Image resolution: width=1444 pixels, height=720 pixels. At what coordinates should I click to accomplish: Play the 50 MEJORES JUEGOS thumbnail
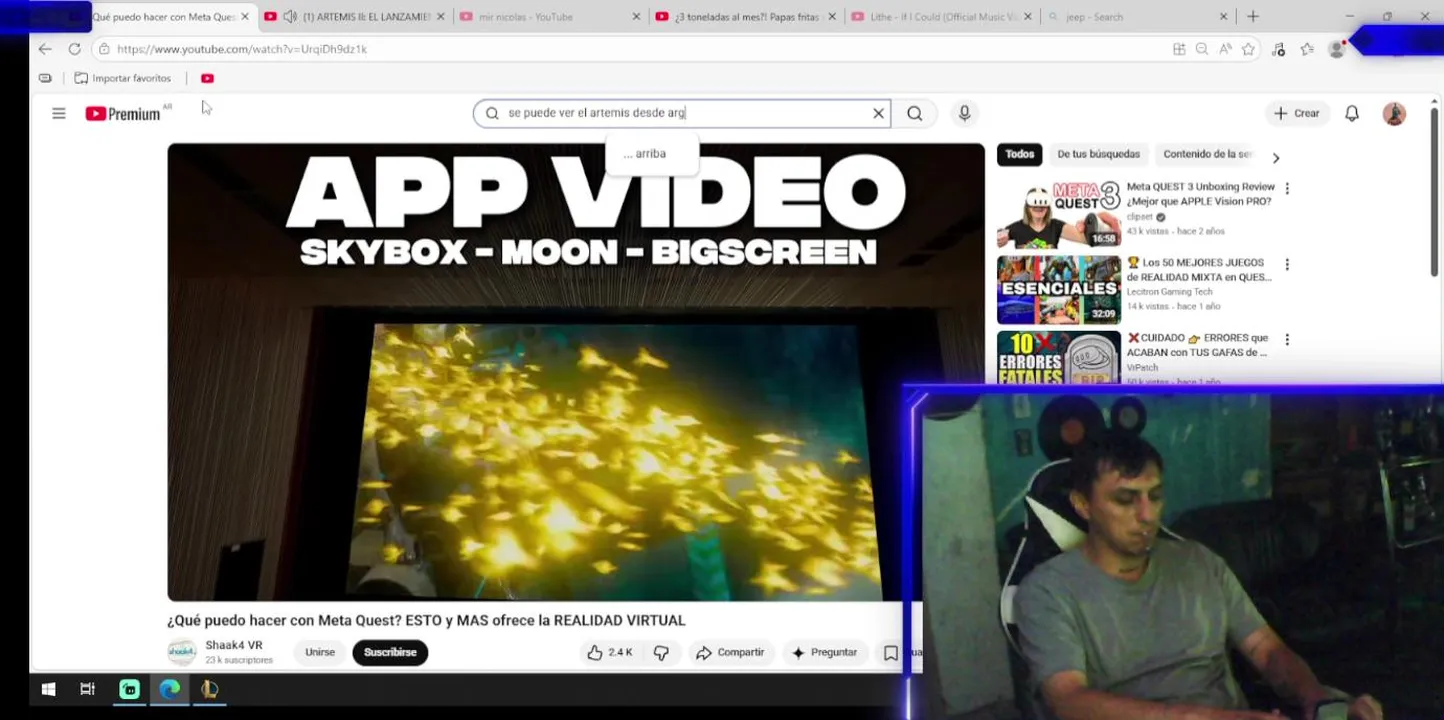(1059, 290)
